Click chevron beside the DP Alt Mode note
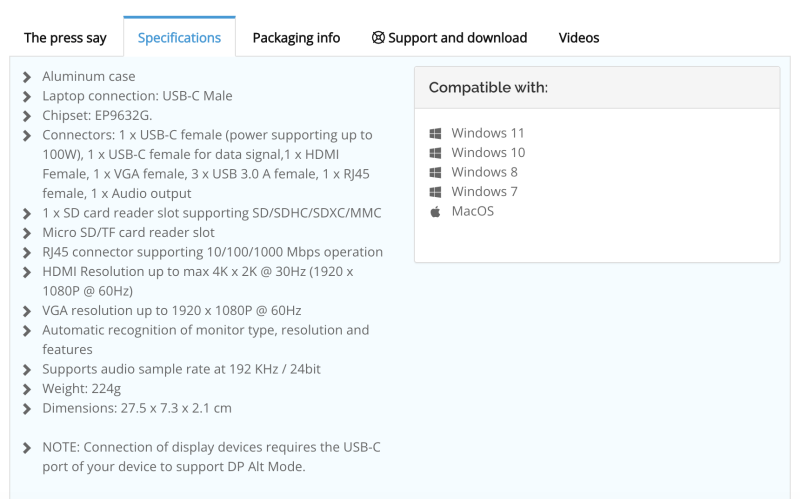Viewport: 800px width, 499px height. [x=27, y=448]
